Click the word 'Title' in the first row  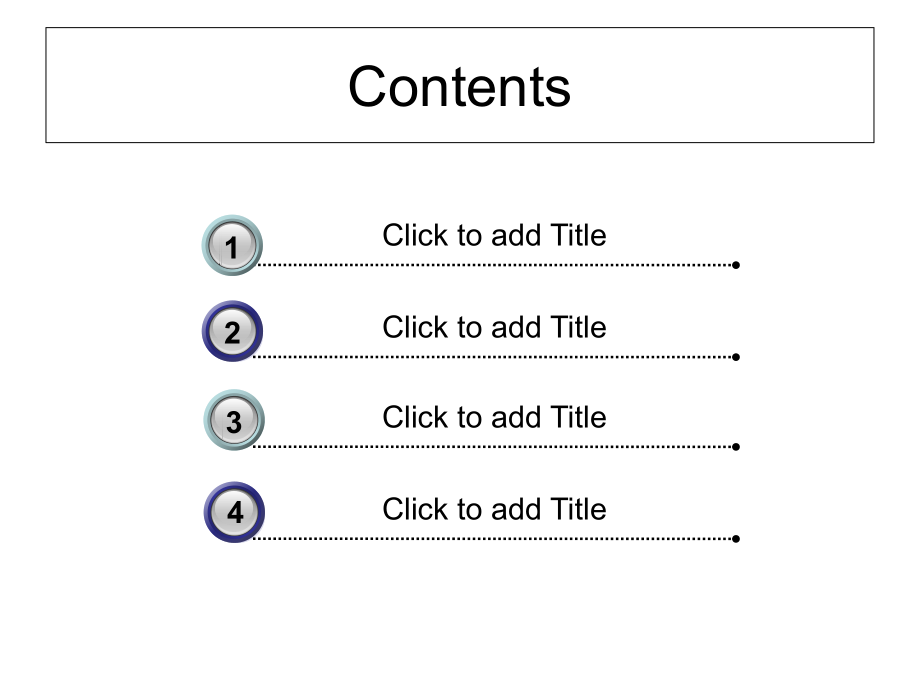[x=578, y=235]
